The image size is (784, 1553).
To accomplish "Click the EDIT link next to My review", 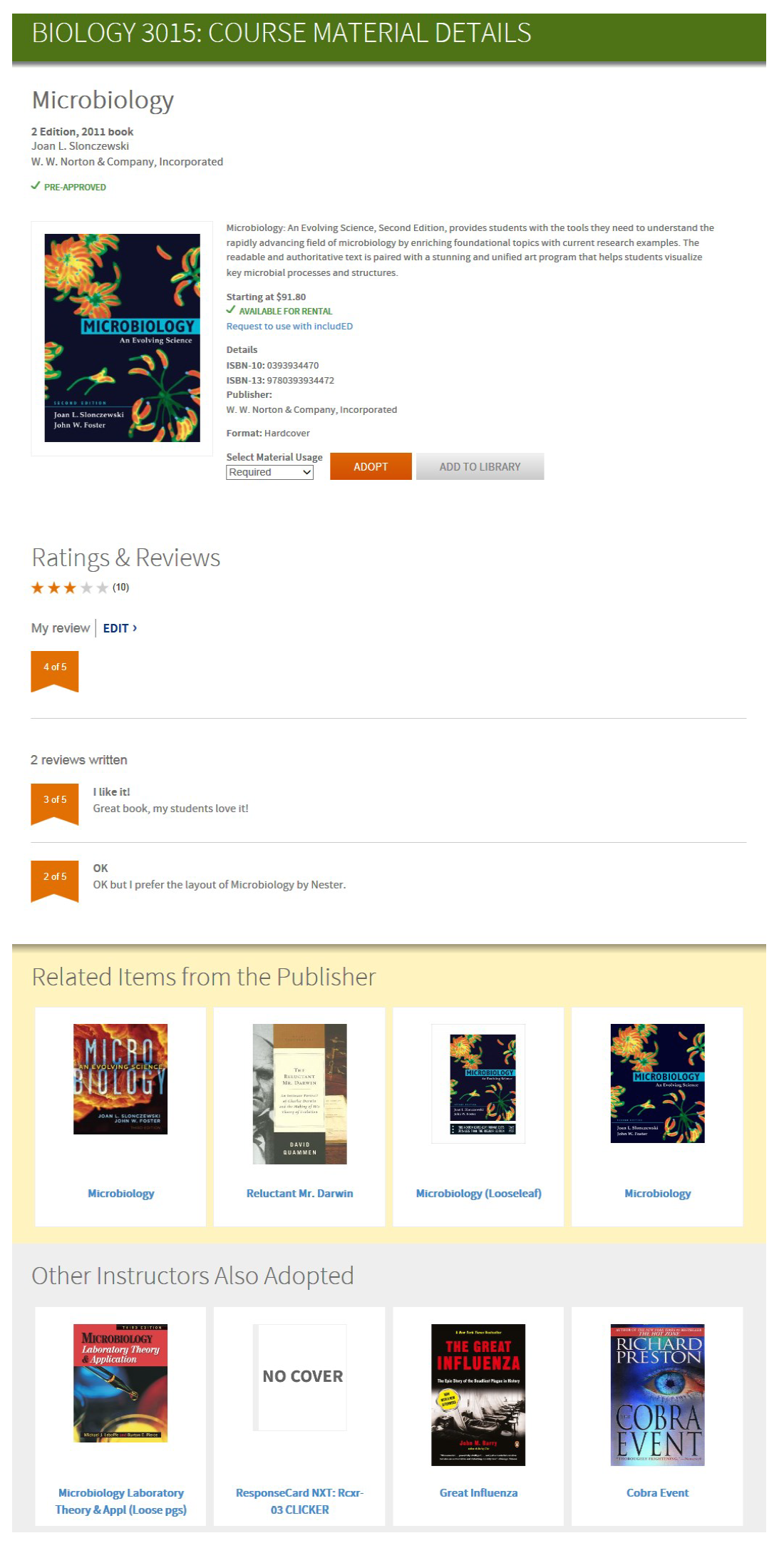I will [x=120, y=628].
